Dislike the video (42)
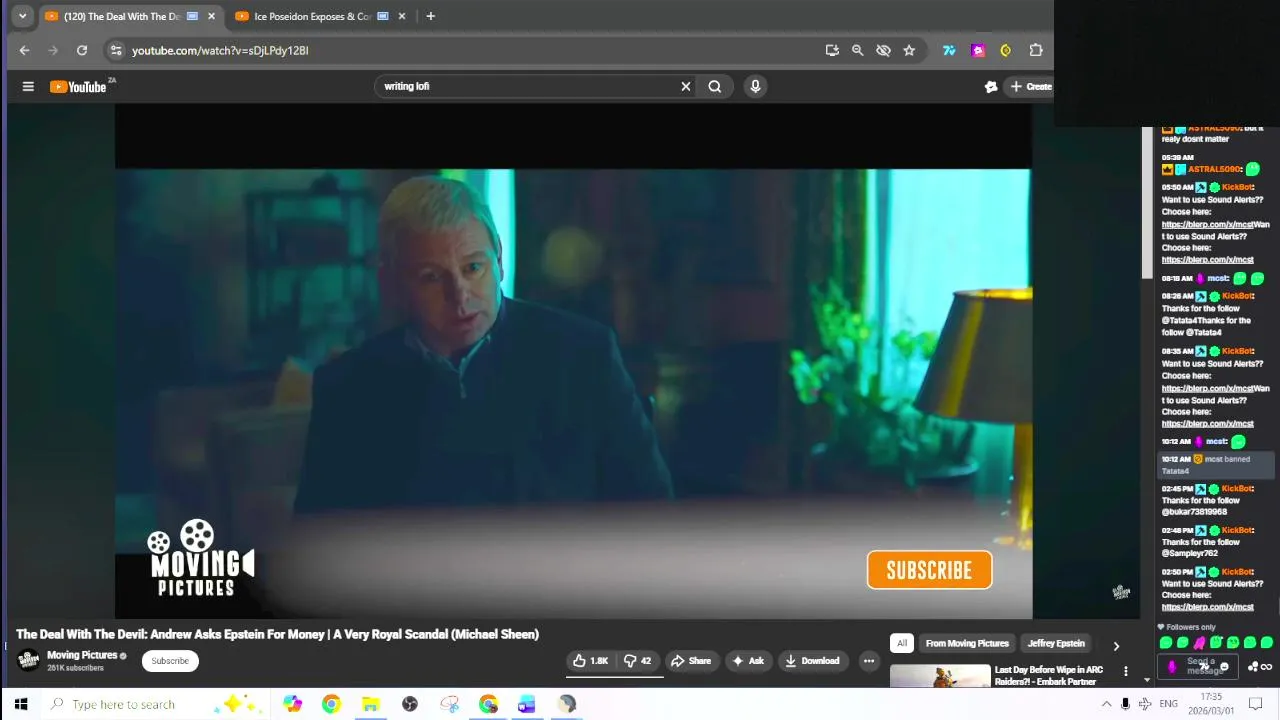Screen dimensions: 1280x720 pyautogui.click(x=639, y=661)
